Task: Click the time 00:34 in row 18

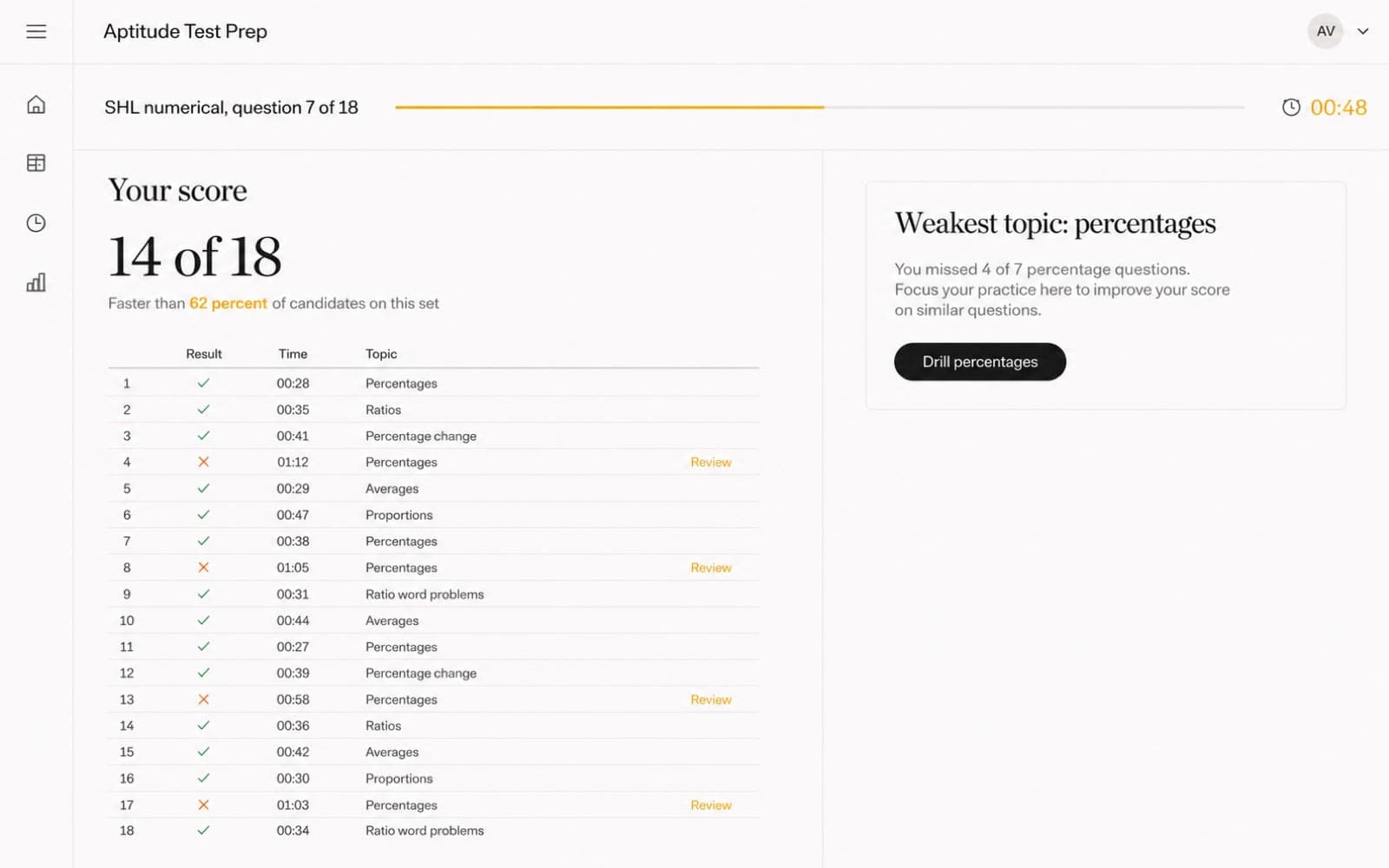Action: 293,831
